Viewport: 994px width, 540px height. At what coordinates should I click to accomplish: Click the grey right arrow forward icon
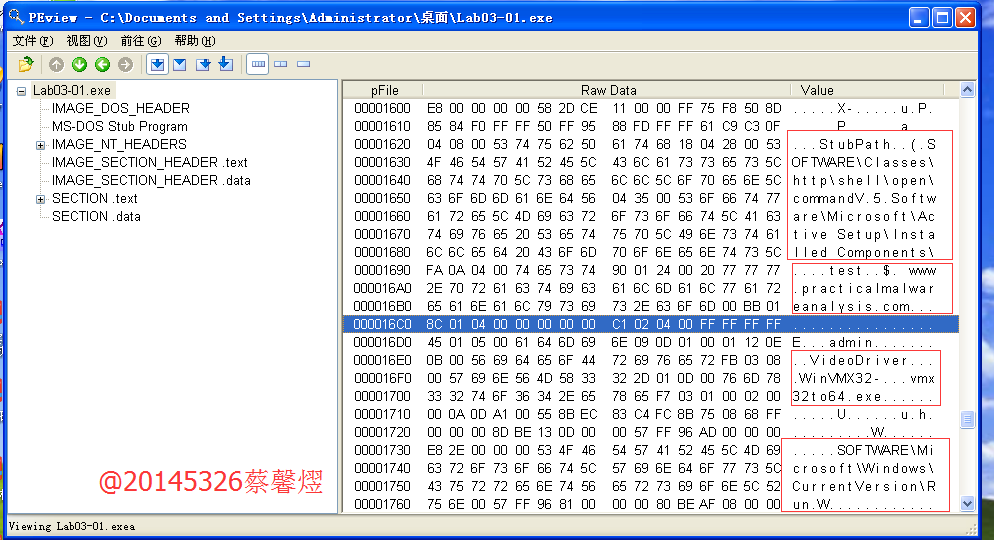pos(125,65)
